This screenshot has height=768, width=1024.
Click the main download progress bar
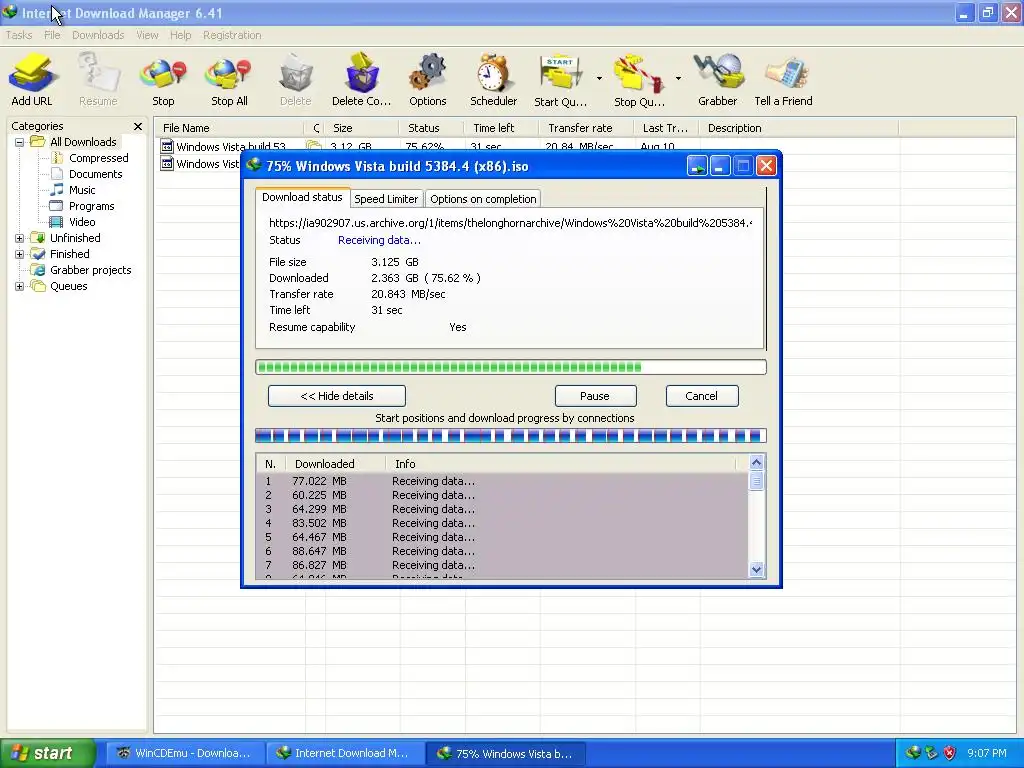coord(511,367)
